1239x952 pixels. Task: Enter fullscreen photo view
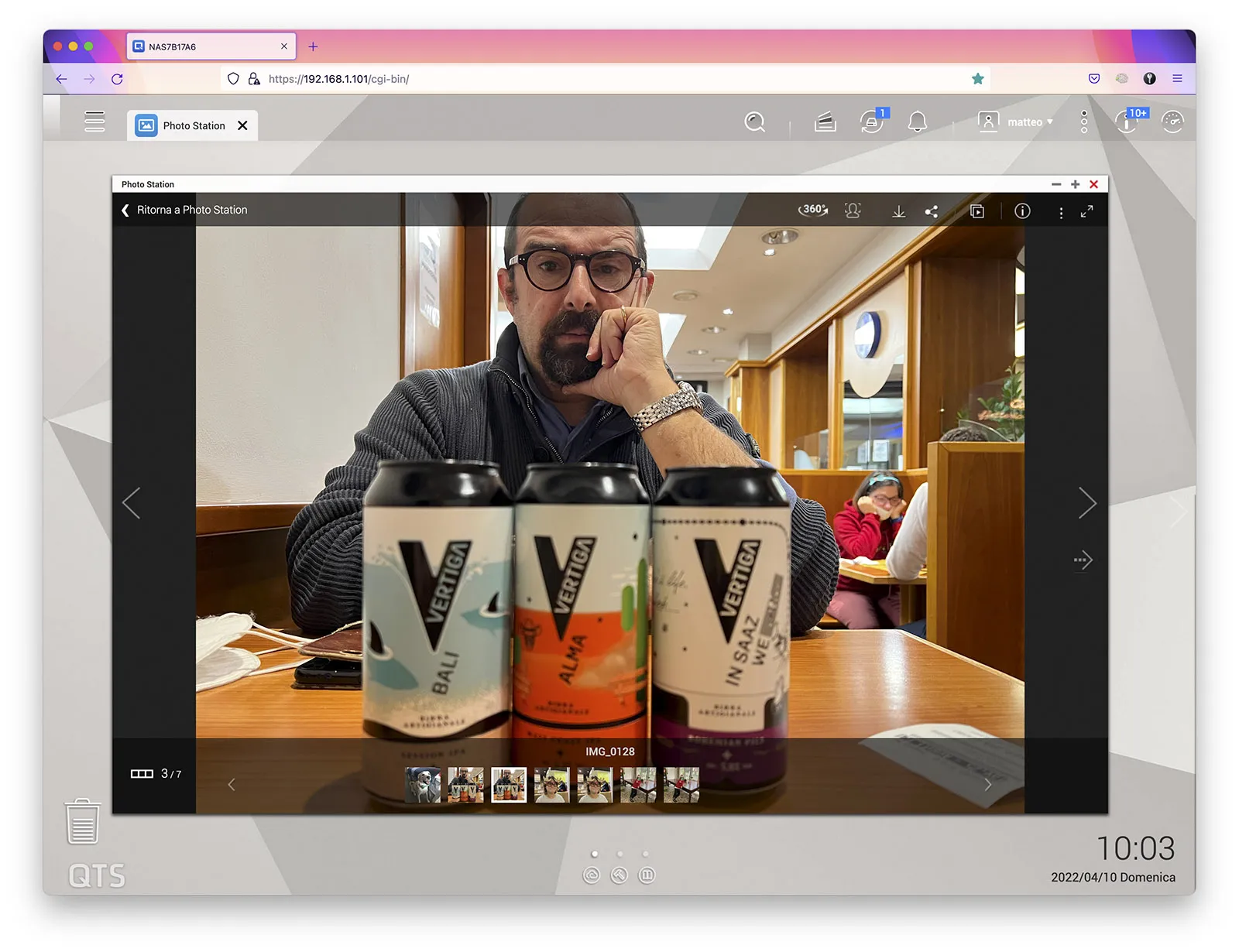tap(1087, 211)
